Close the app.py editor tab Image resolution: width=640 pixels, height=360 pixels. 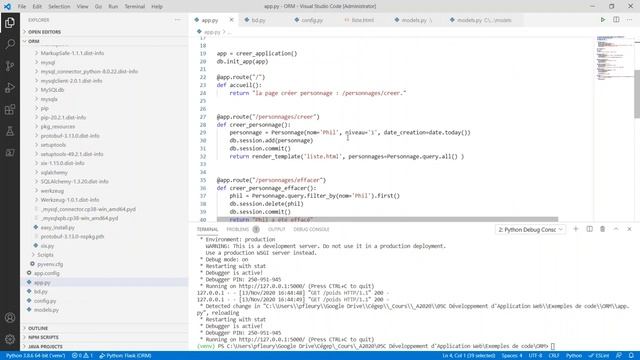[x=231, y=20]
